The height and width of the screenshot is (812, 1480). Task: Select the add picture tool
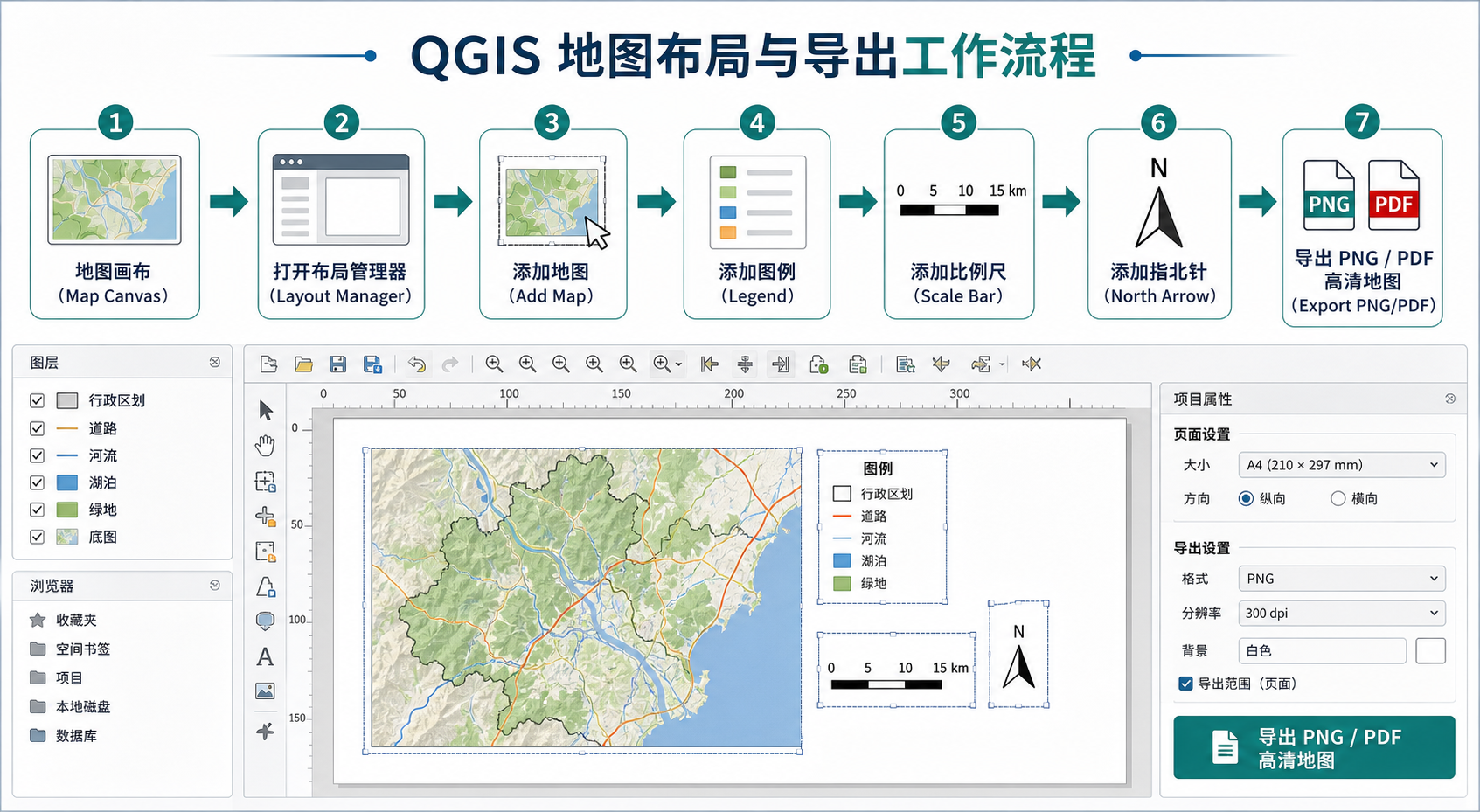[265, 691]
